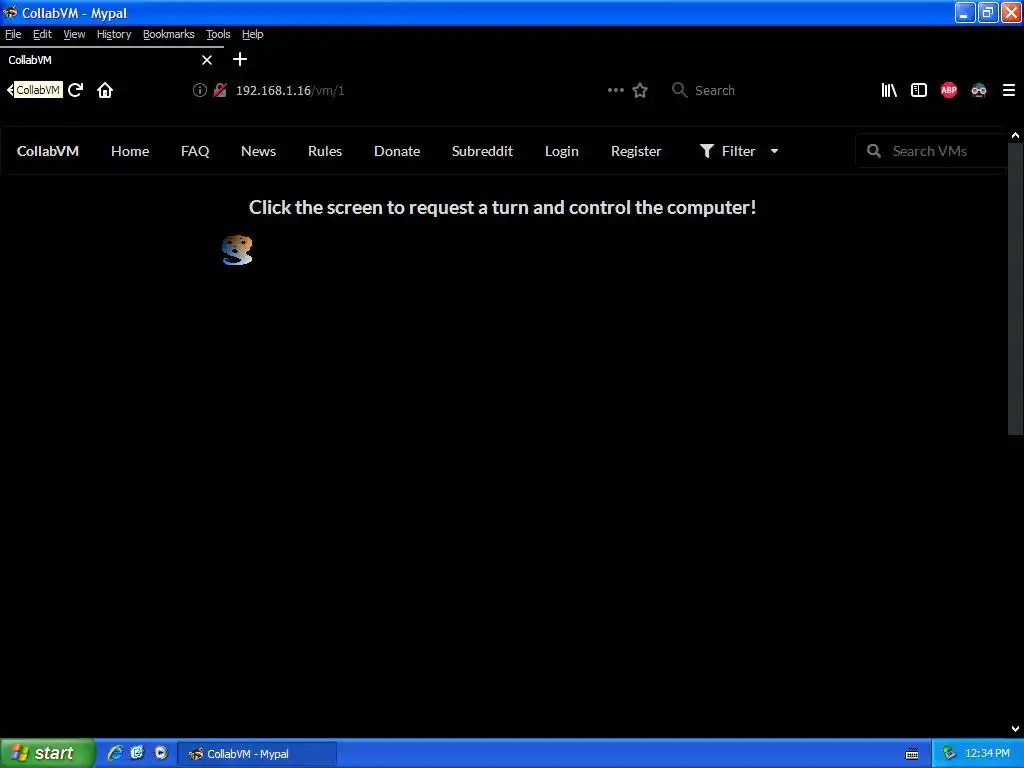The height and width of the screenshot is (768, 1024).
Task: Open Adblock Plus extension
Action: tap(949, 90)
